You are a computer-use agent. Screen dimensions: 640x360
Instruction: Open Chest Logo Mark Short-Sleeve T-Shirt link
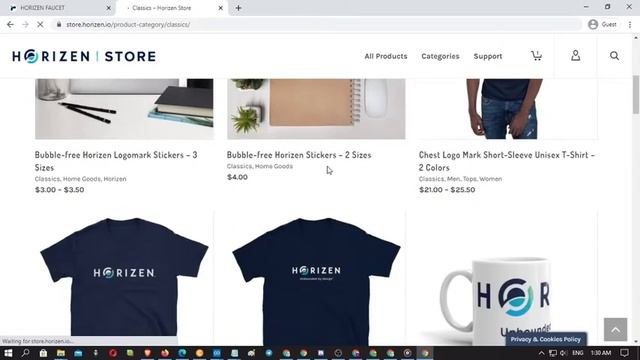507,161
